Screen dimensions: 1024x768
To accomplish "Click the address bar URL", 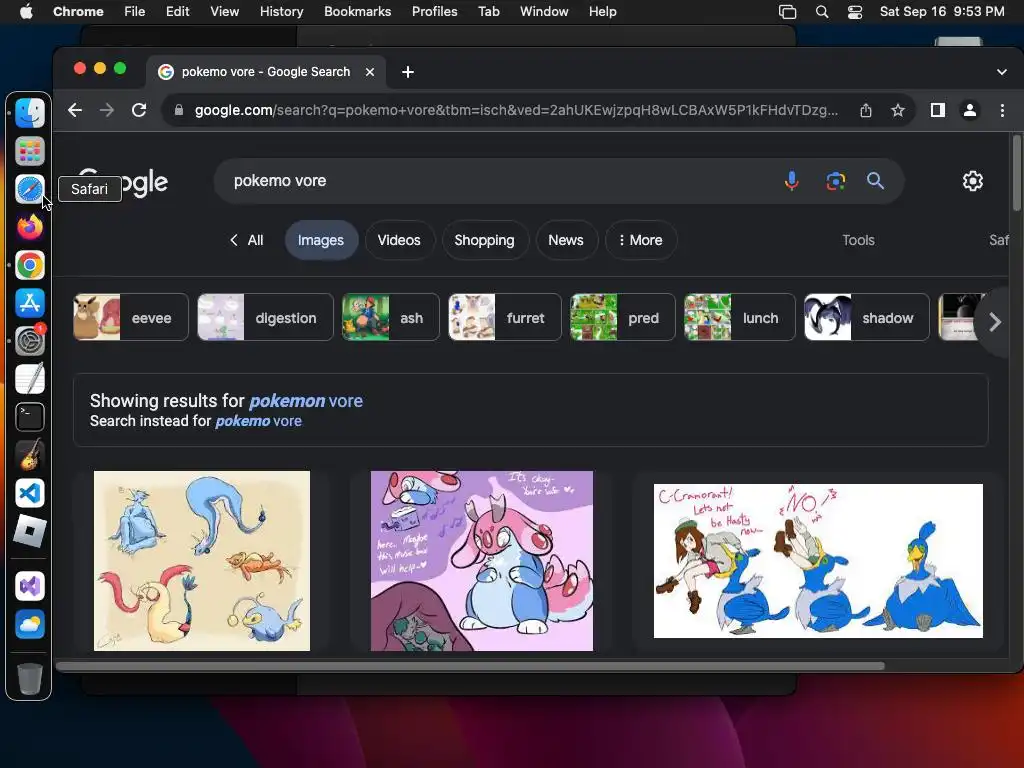I will pos(516,110).
